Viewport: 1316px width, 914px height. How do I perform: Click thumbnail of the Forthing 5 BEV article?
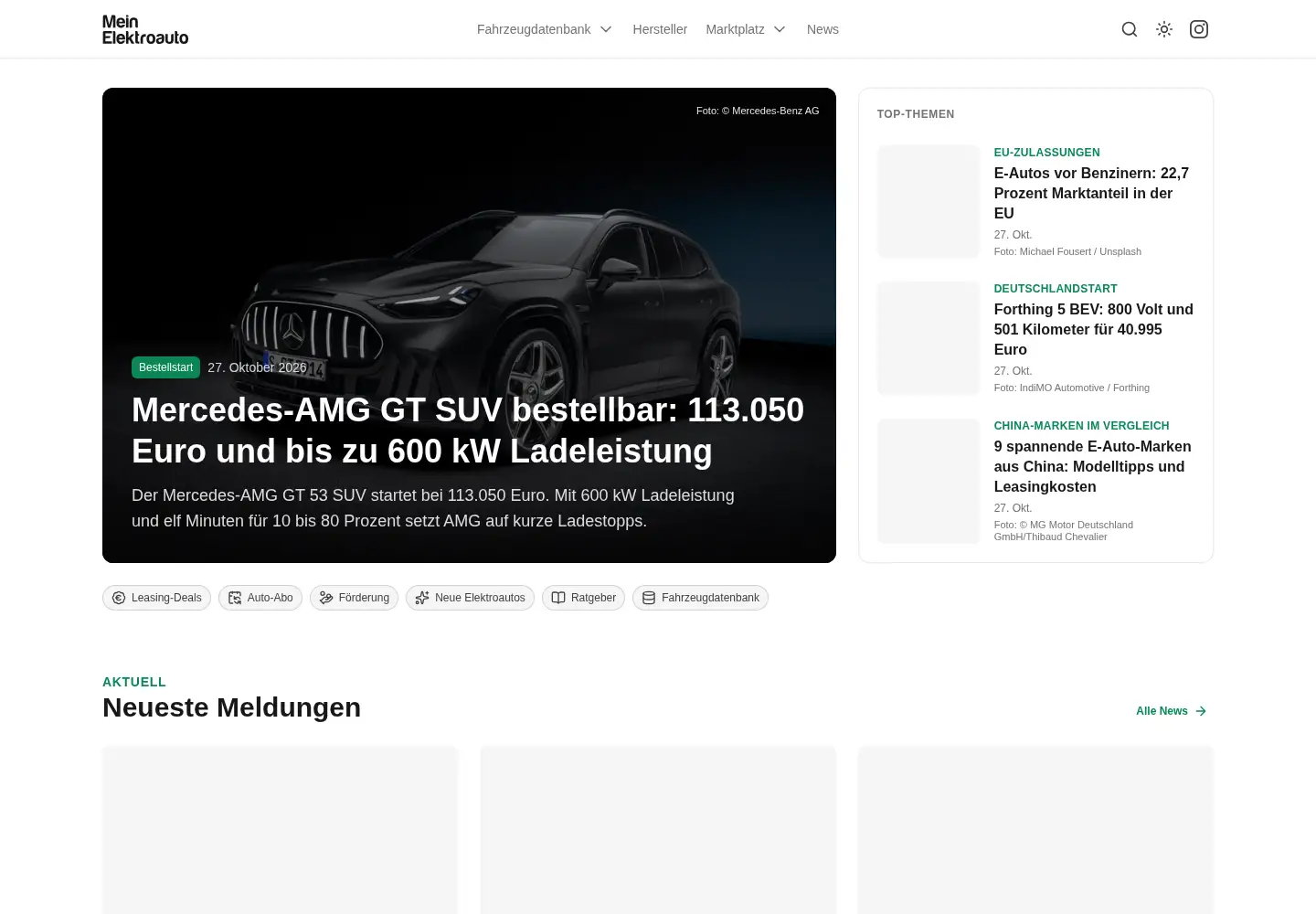(x=929, y=337)
